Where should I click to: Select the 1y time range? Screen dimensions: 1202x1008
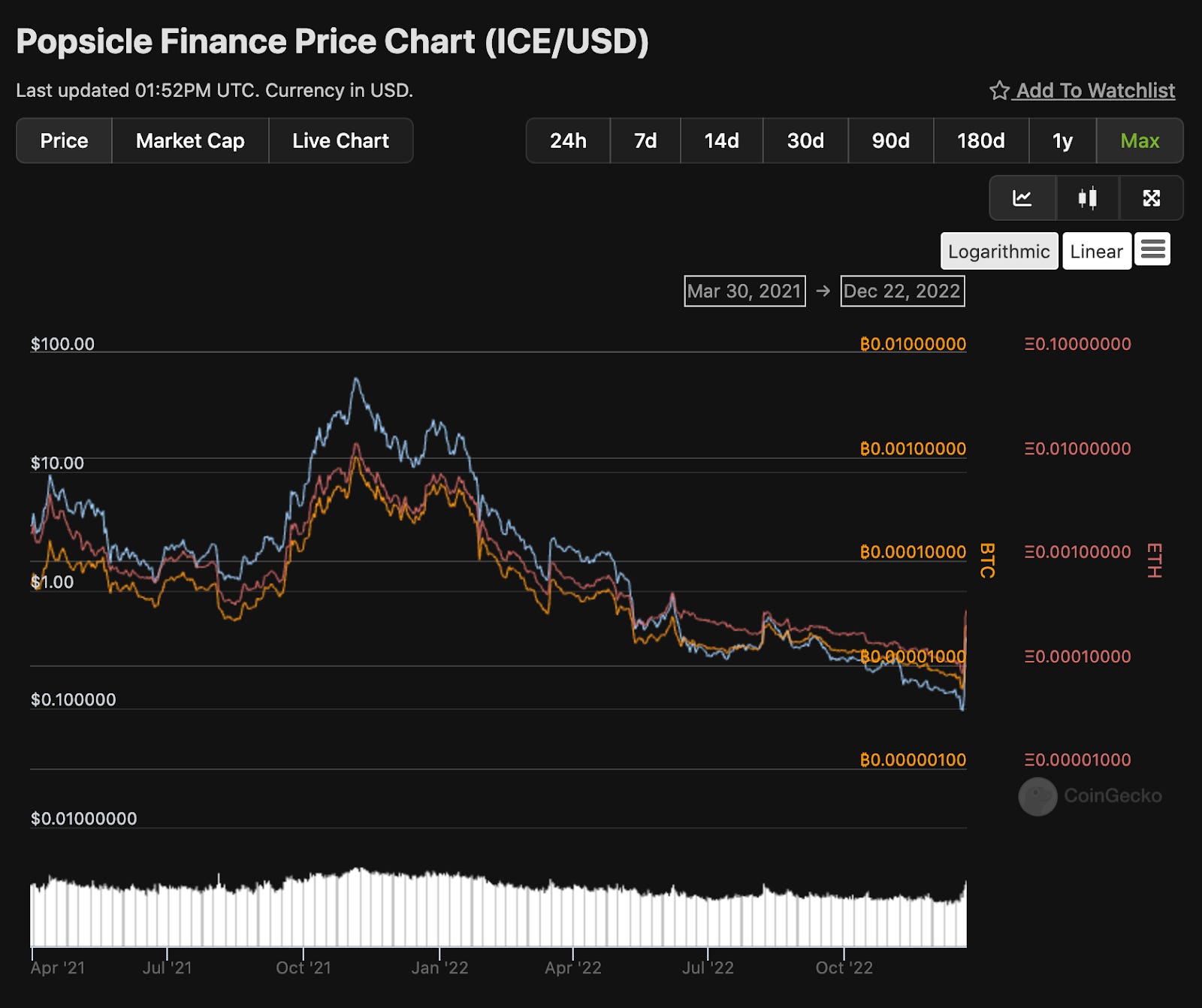pyautogui.click(x=1062, y=140)
